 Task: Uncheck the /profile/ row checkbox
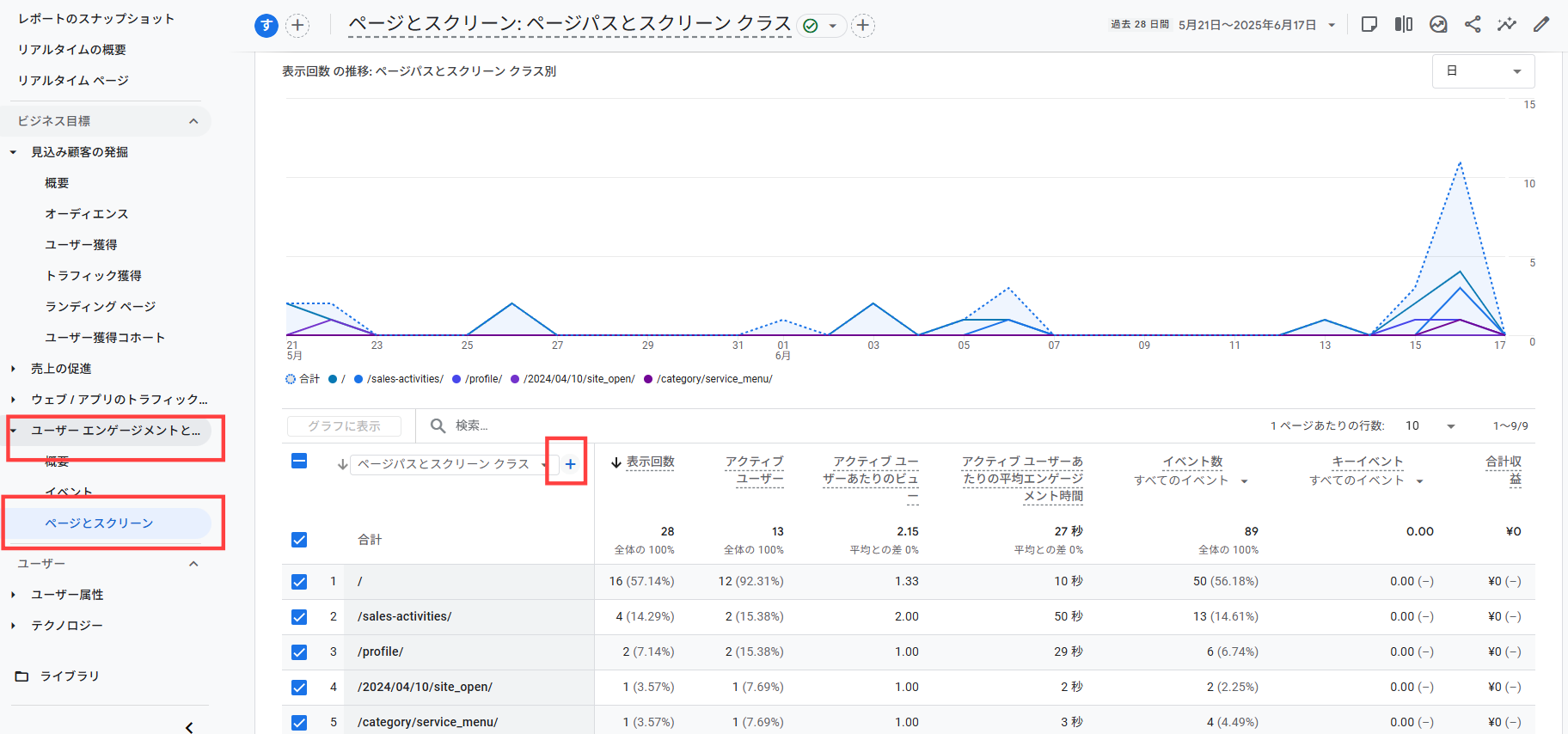(x=299, y=652)
